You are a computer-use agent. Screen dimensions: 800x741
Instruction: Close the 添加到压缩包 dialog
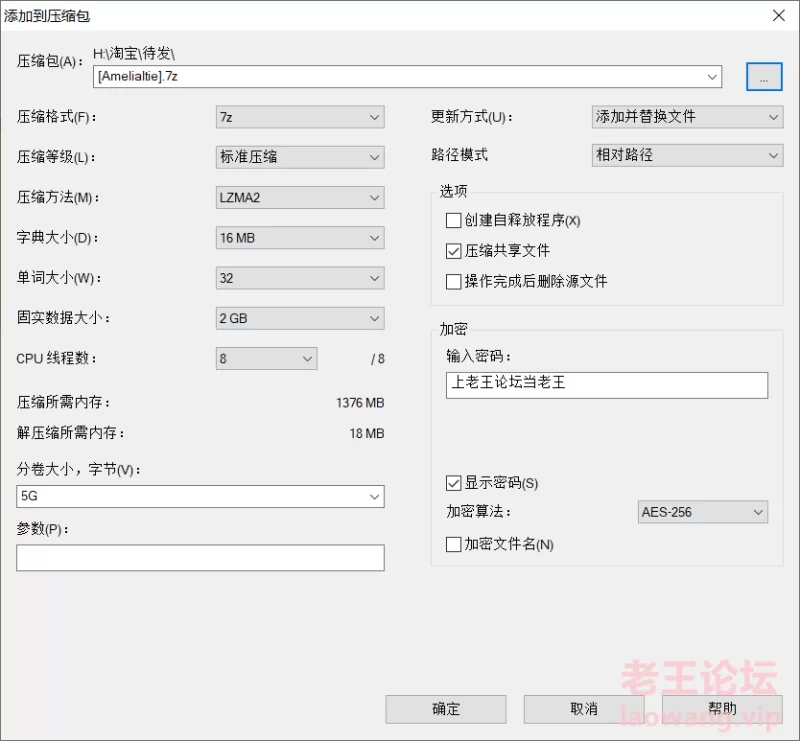[779, 15]
